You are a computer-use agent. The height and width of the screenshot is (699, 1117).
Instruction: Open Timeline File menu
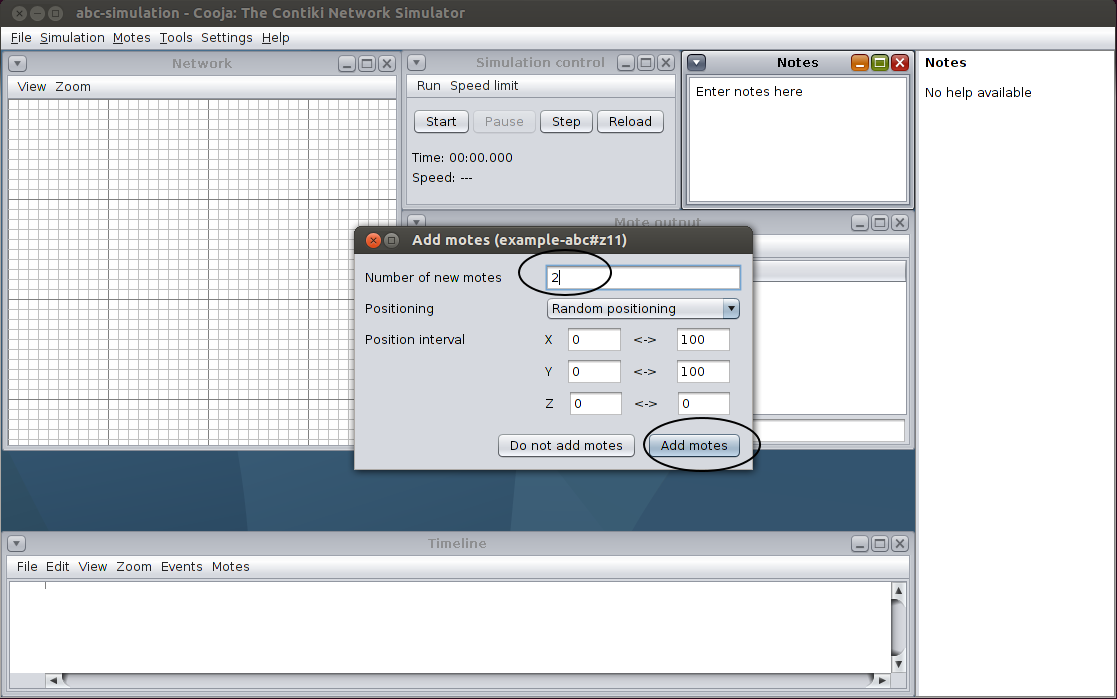click(x=27, y=566)
